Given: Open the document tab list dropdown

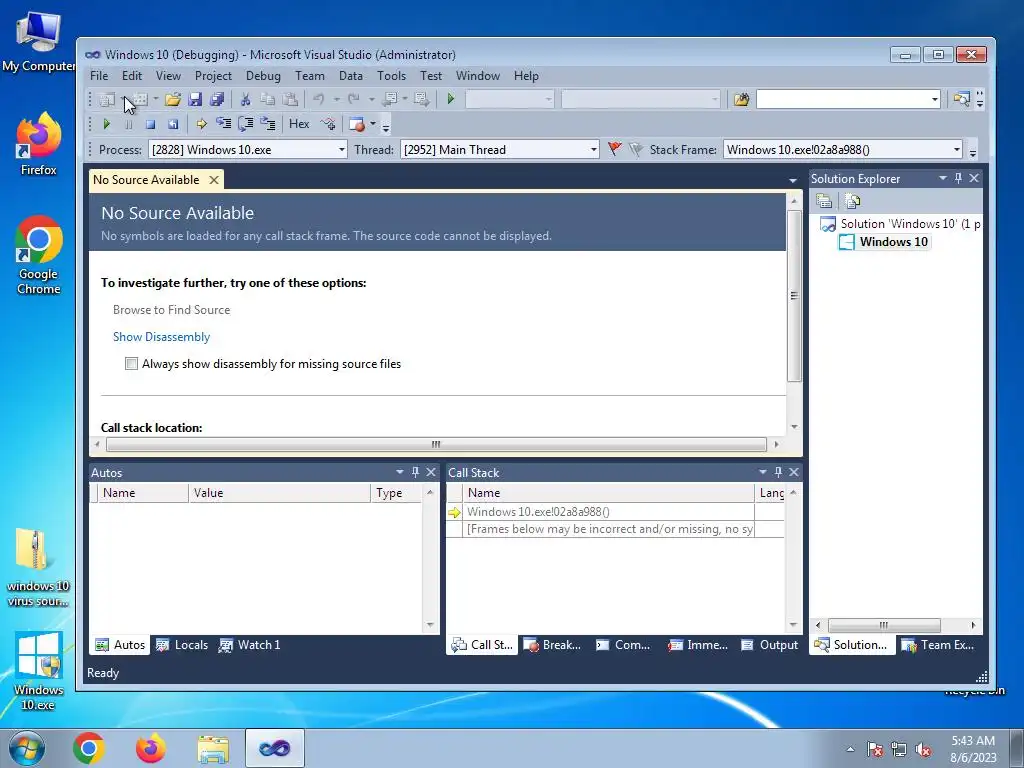Looking at the screenshot, I should point(793,180).
